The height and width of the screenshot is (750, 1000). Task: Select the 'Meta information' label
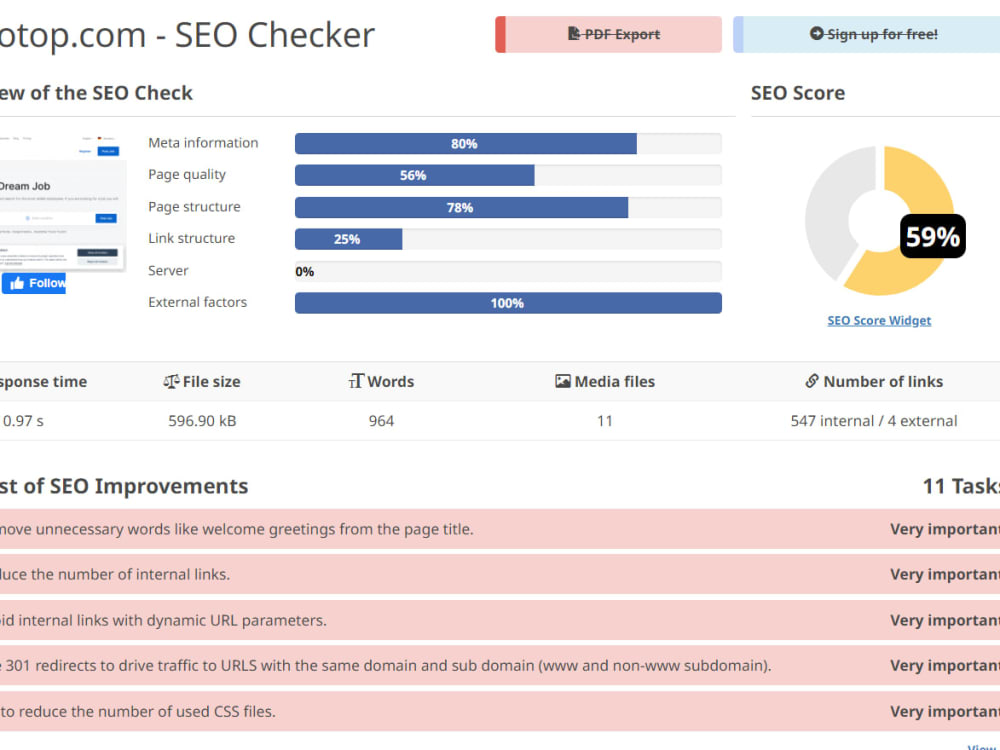[x=203, y=143]
